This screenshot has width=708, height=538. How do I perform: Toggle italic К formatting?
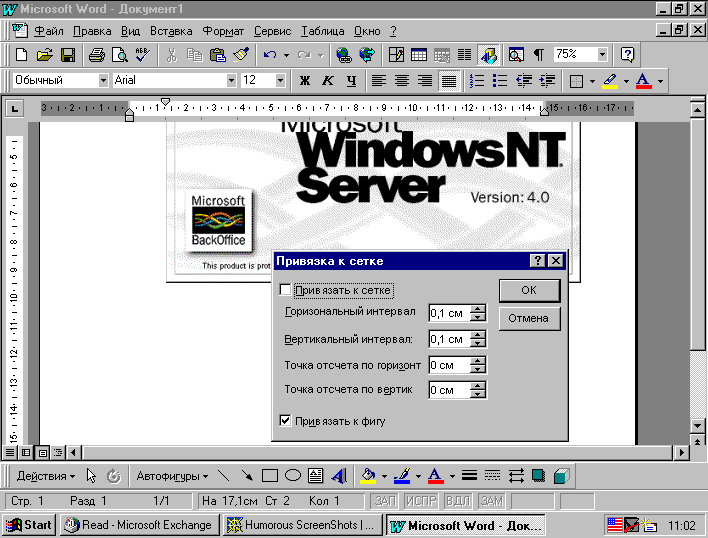tap(328, 81)
